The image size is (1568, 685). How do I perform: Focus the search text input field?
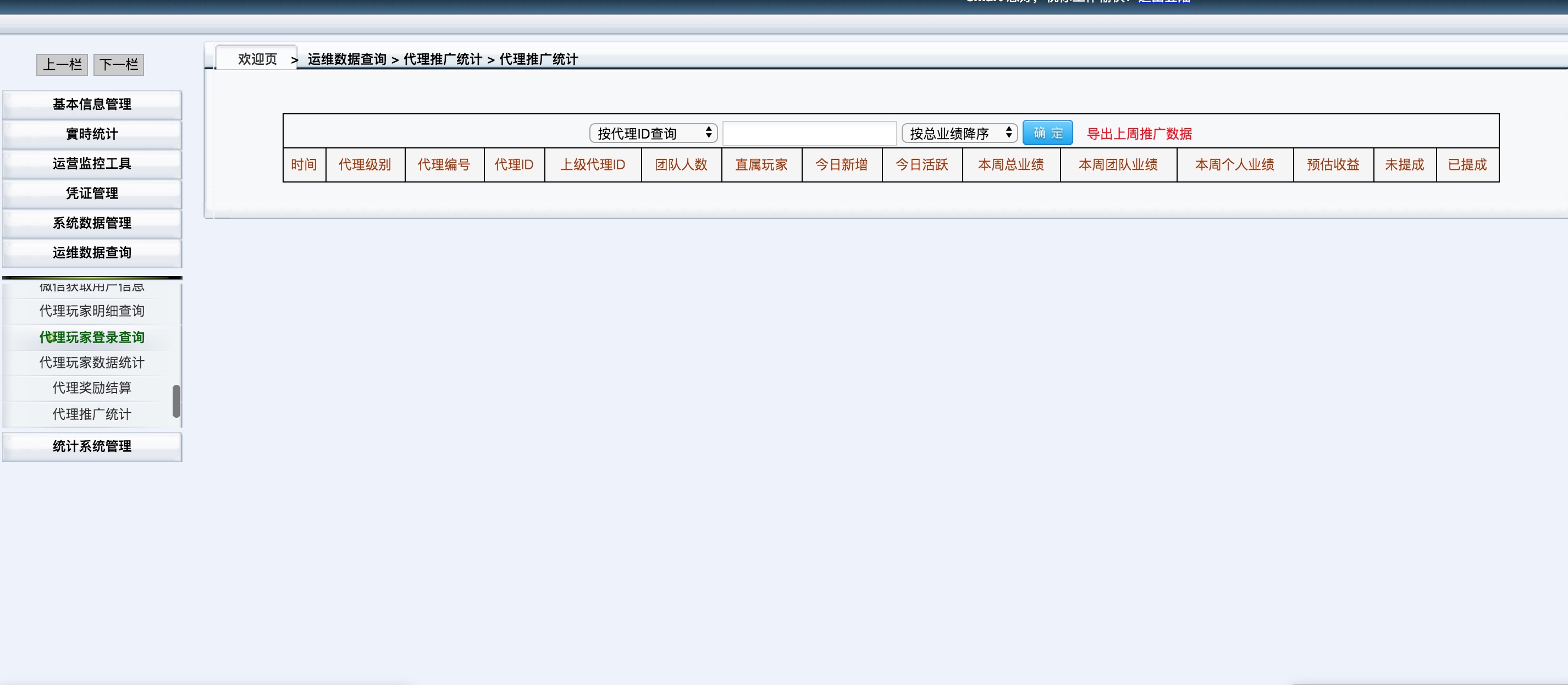coord(809,134)
